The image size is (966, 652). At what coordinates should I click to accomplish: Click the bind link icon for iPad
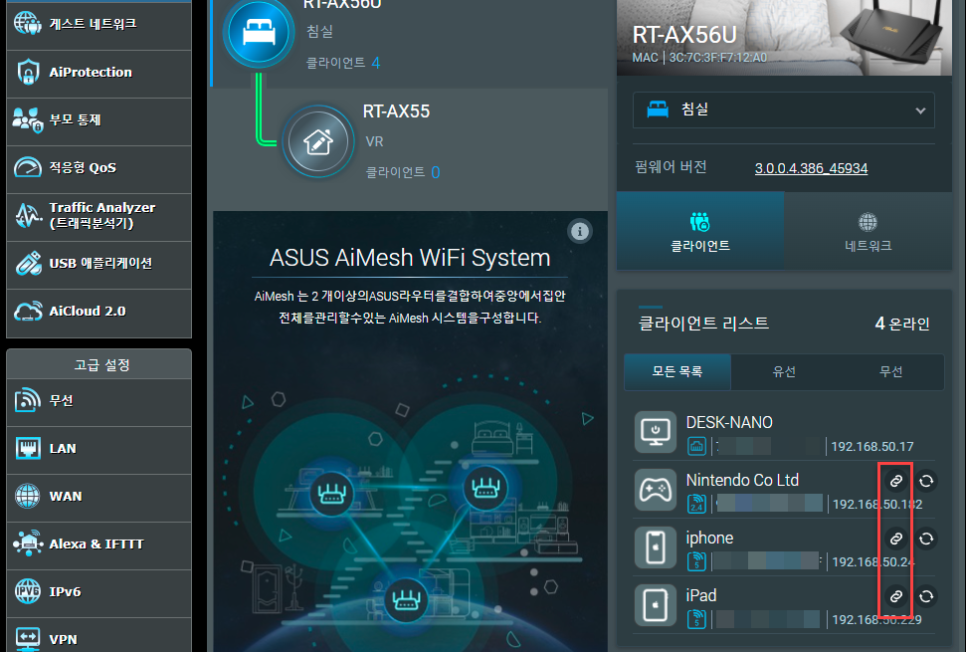coord(896,596)
